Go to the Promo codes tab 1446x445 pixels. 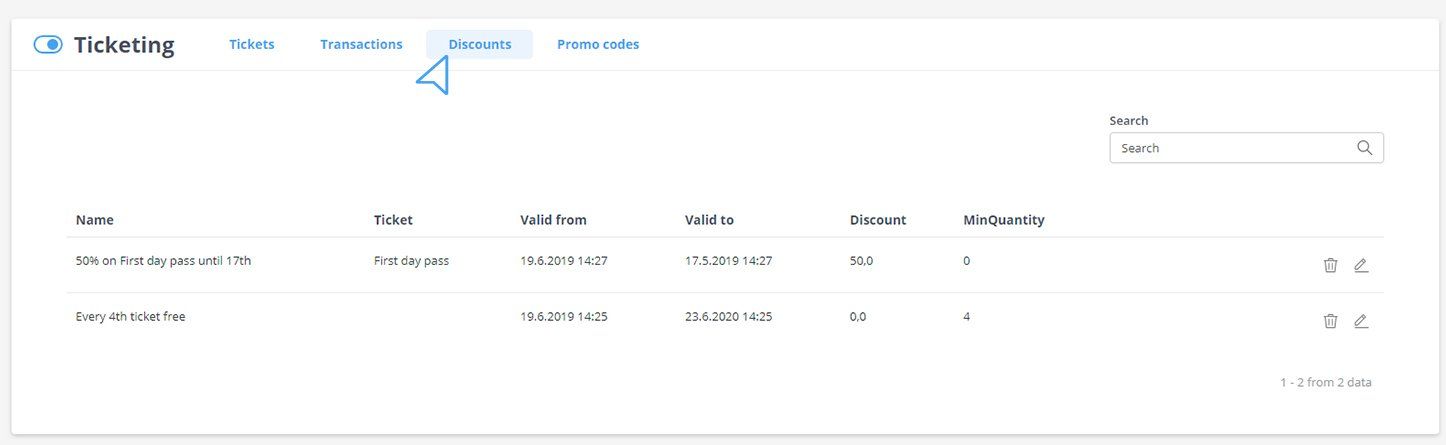click(x=598, y=44)
